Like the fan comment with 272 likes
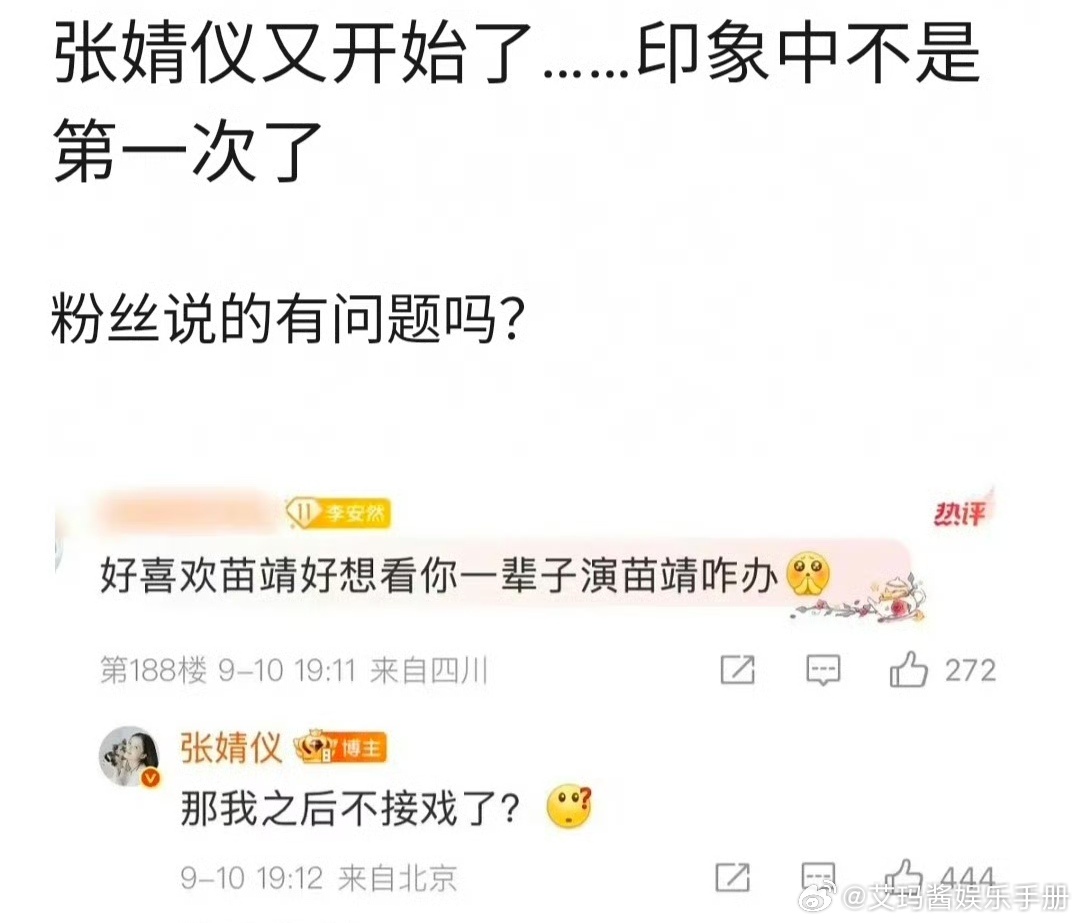The image size is (1080, 923). tap(908, 670)
